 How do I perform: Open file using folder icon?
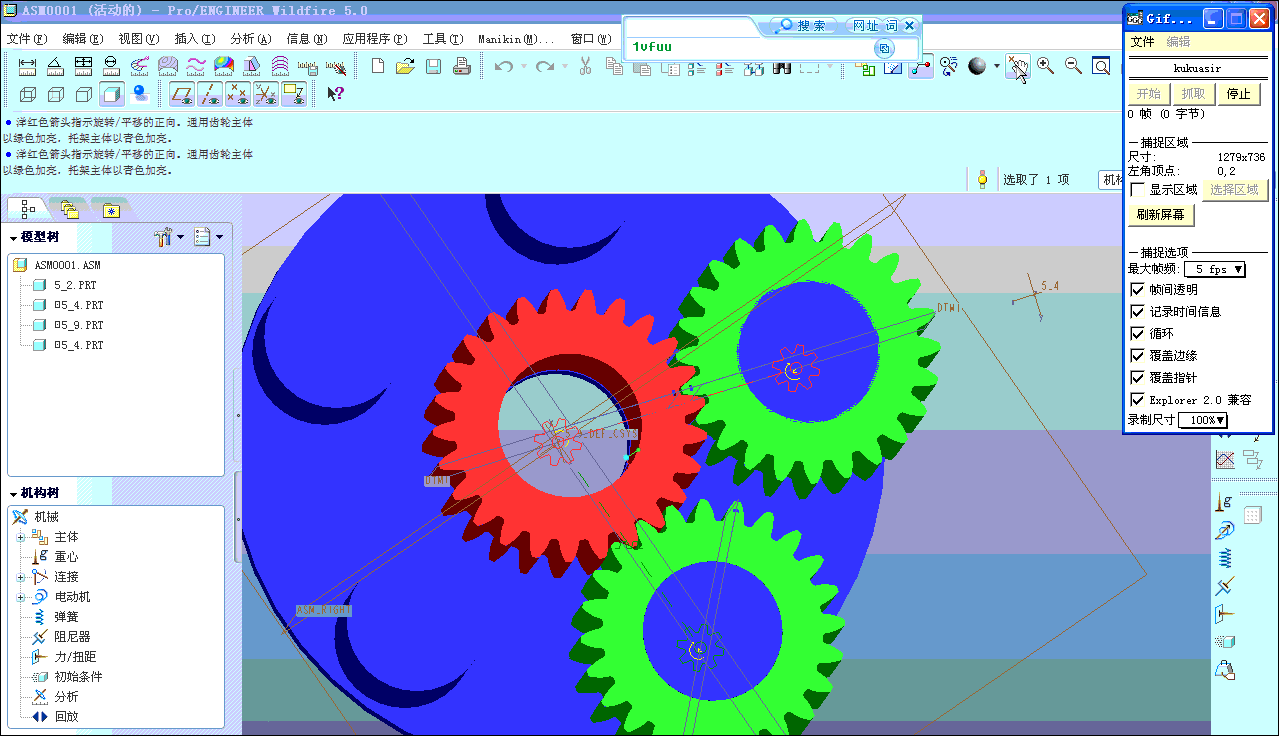405,66
